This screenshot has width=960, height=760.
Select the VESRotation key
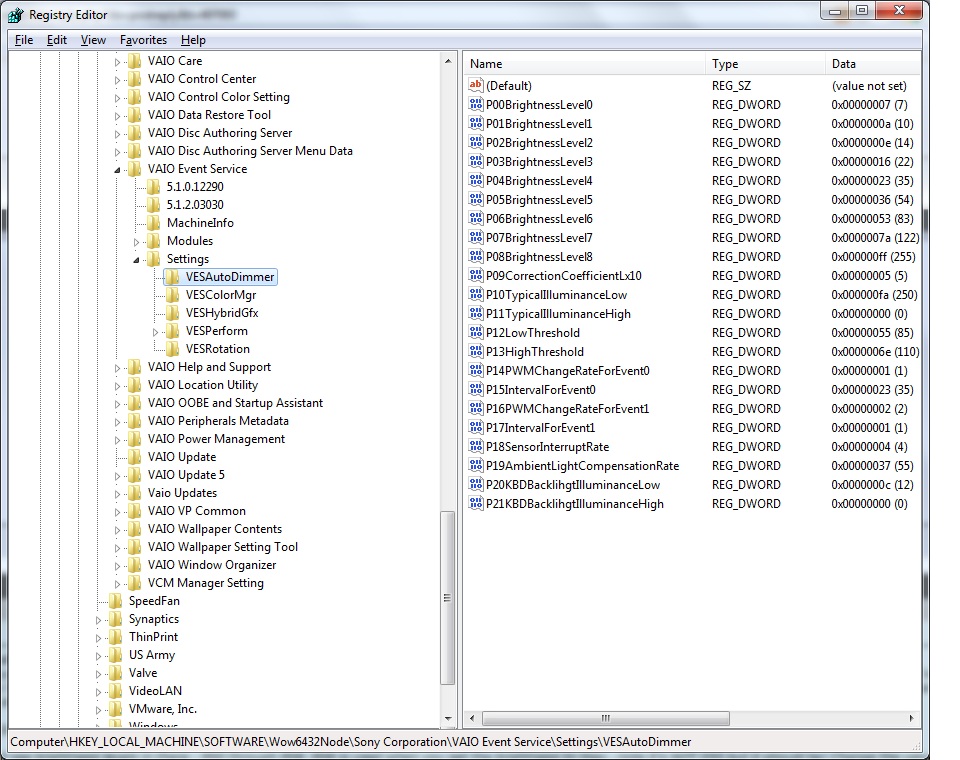point(217,349)
